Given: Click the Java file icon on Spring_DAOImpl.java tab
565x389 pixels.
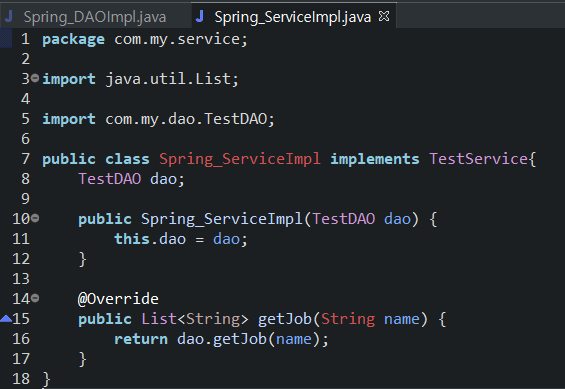Looking at the screenshot, I should coord(9,16).
